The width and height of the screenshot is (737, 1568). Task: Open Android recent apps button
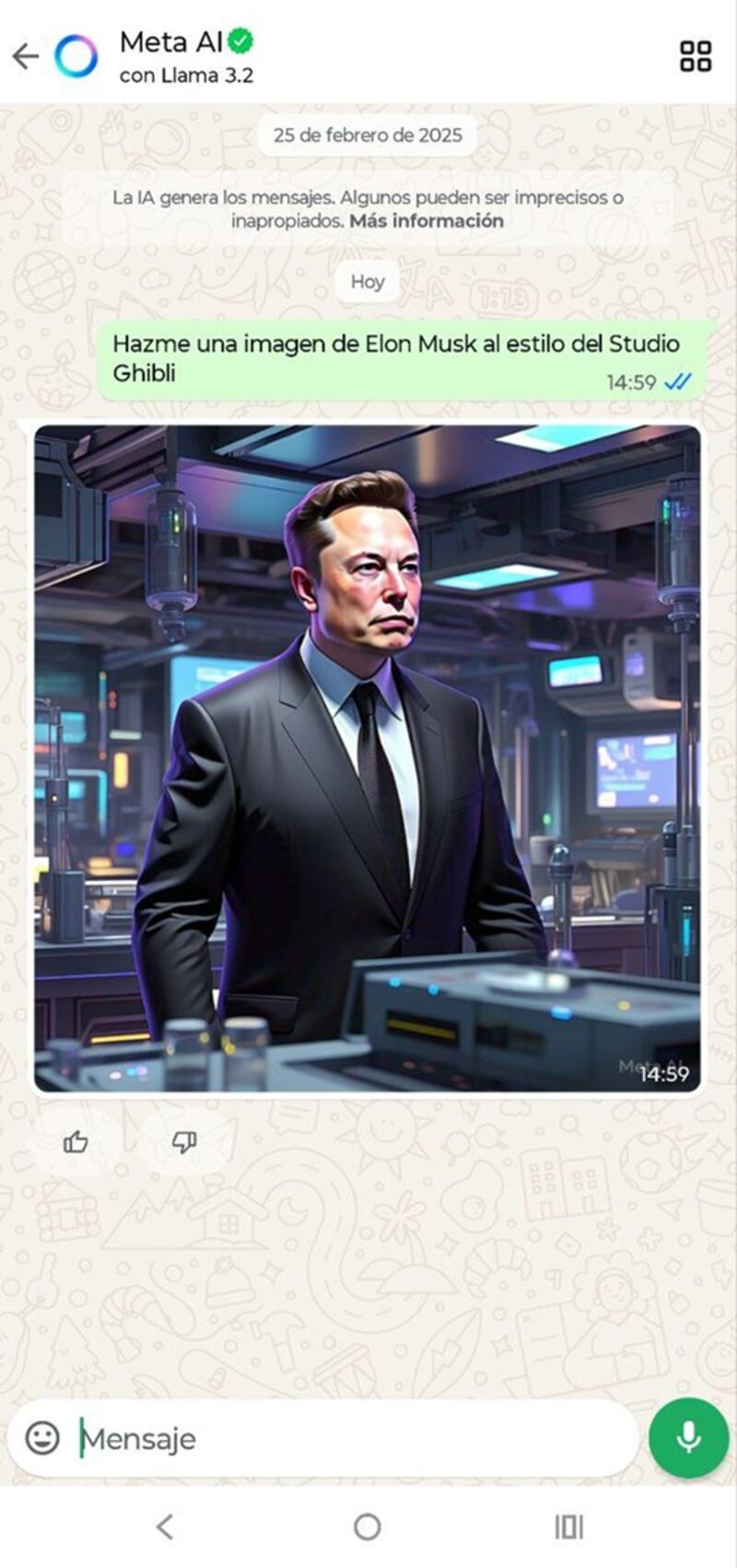coord(569,1527)
